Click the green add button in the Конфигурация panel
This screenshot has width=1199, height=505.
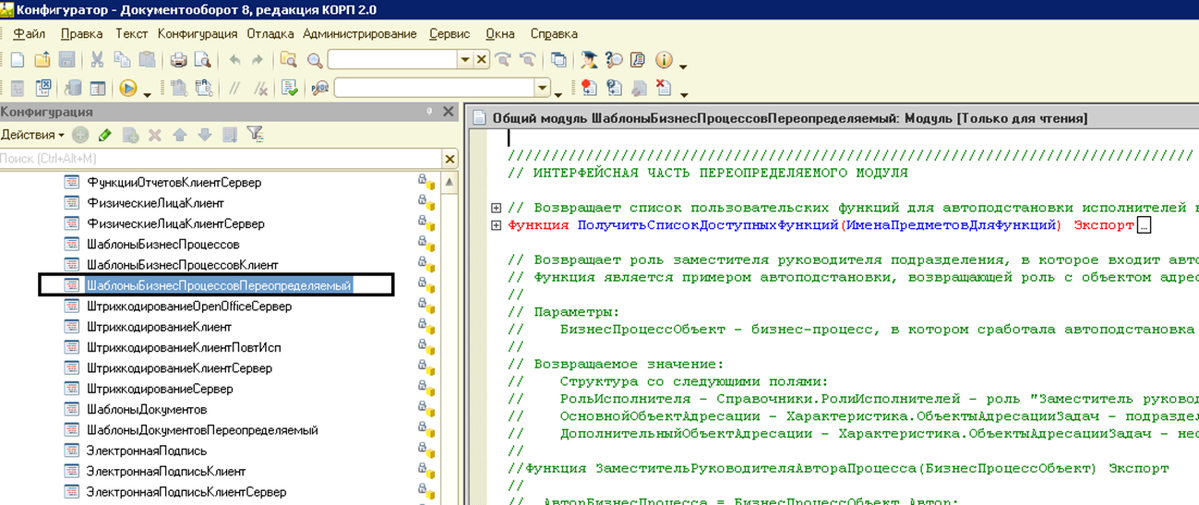point(81,135)
